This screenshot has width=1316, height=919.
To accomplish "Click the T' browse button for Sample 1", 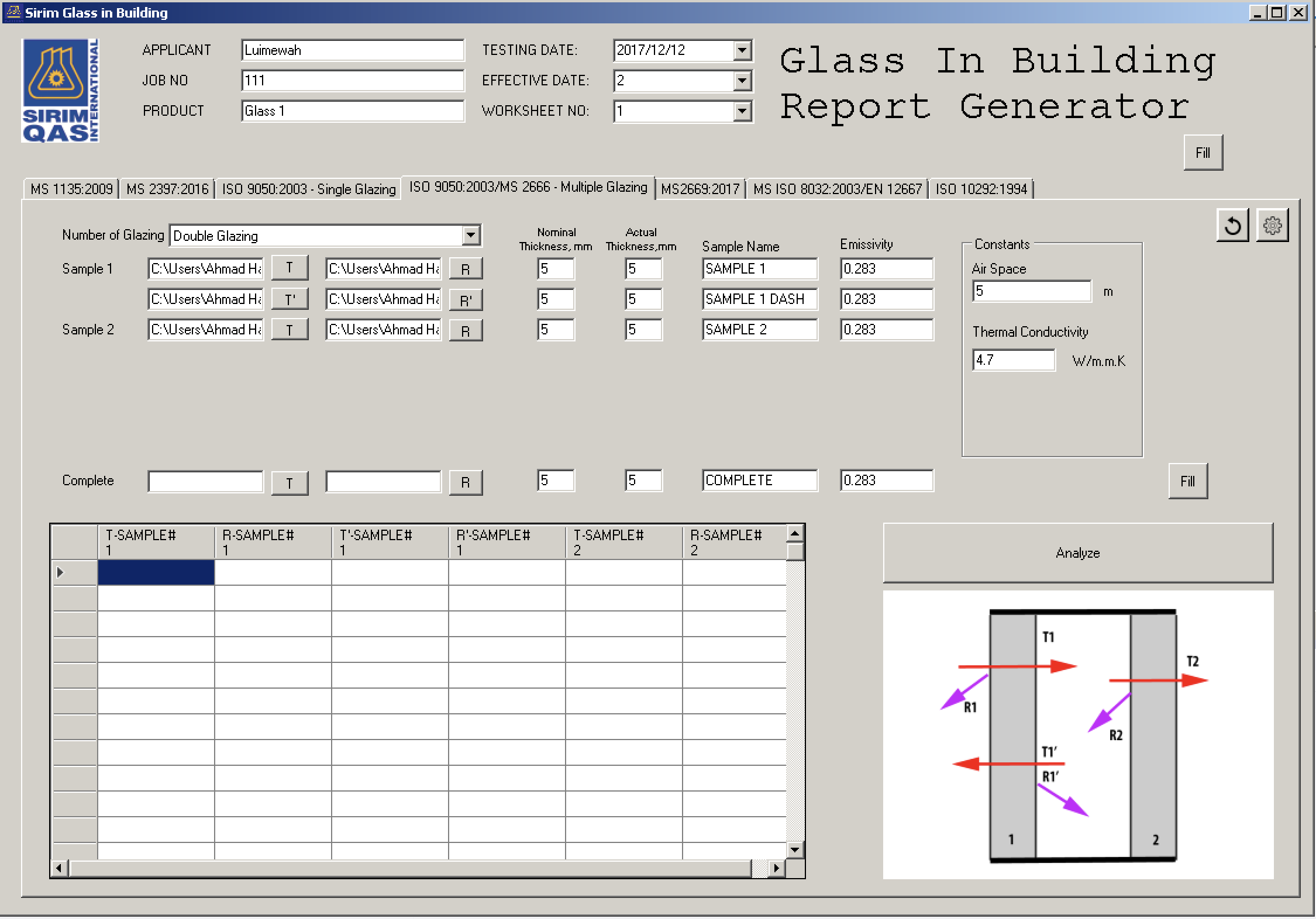I will [x=290, y=300].
